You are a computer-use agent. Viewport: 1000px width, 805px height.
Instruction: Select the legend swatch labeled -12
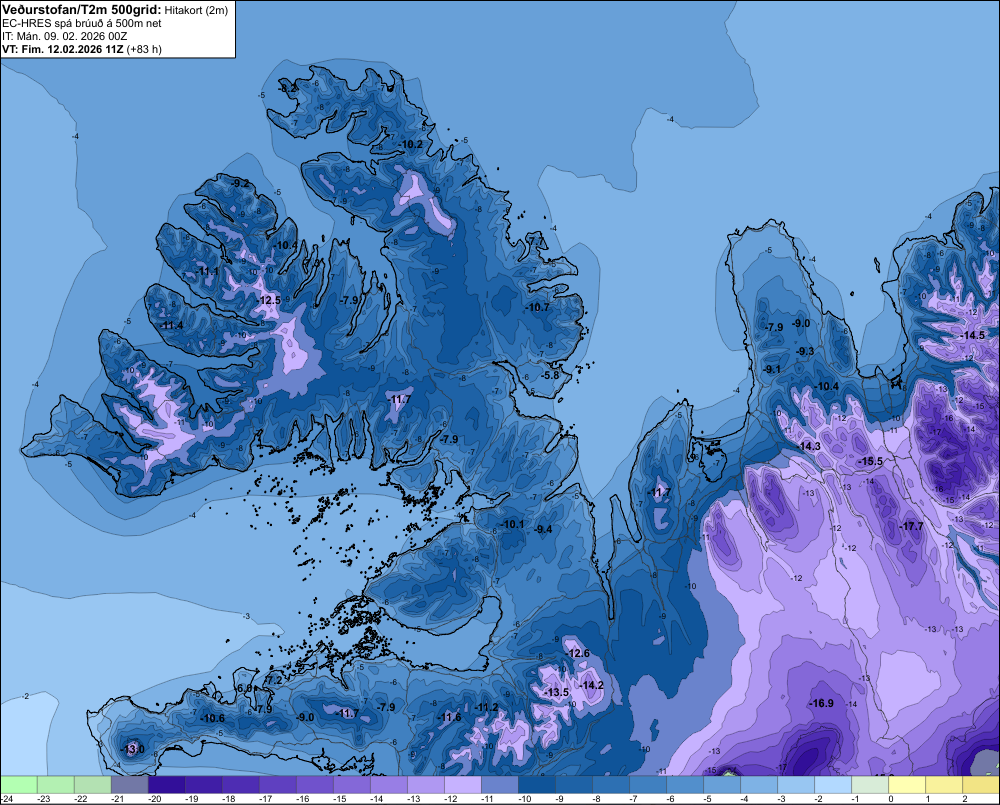462,784
